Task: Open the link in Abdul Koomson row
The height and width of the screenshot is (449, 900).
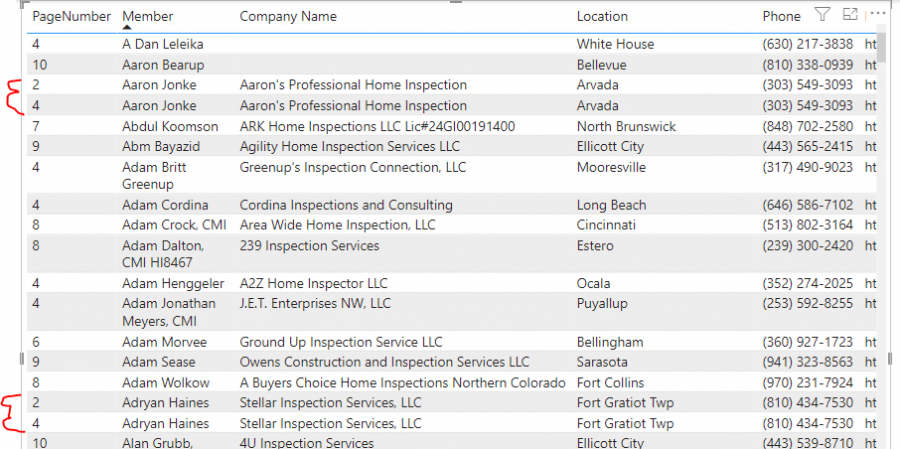Action: (871, 126)
